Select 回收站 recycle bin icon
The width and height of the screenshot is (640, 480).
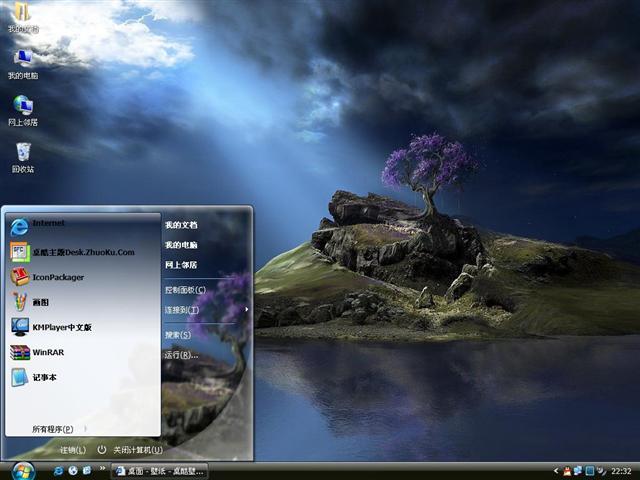pyautogui.click(x=23, y=158)
